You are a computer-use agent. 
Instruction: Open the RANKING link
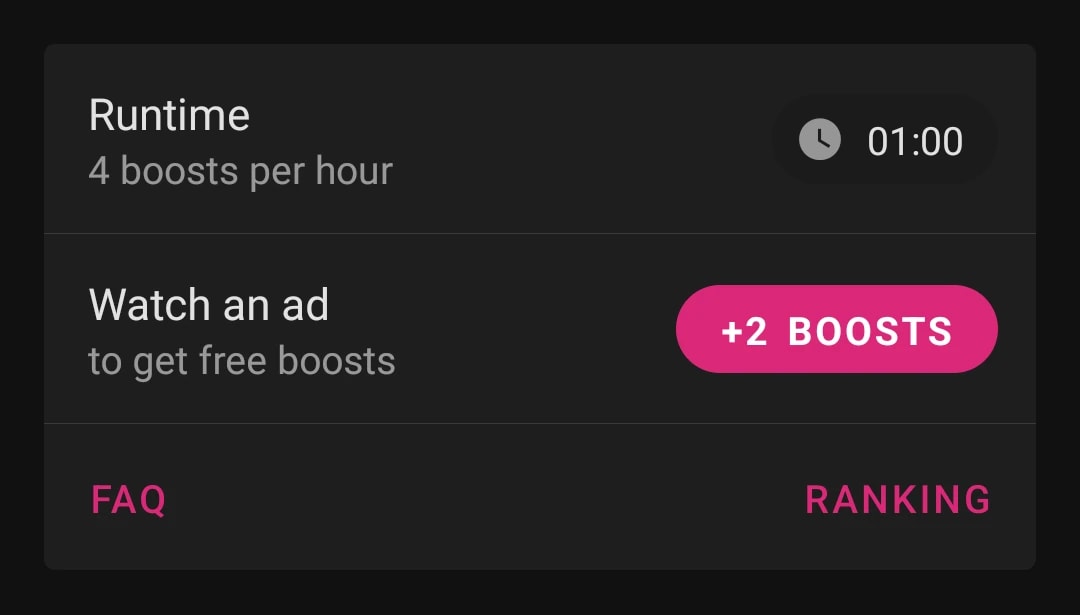coord(897,499)
